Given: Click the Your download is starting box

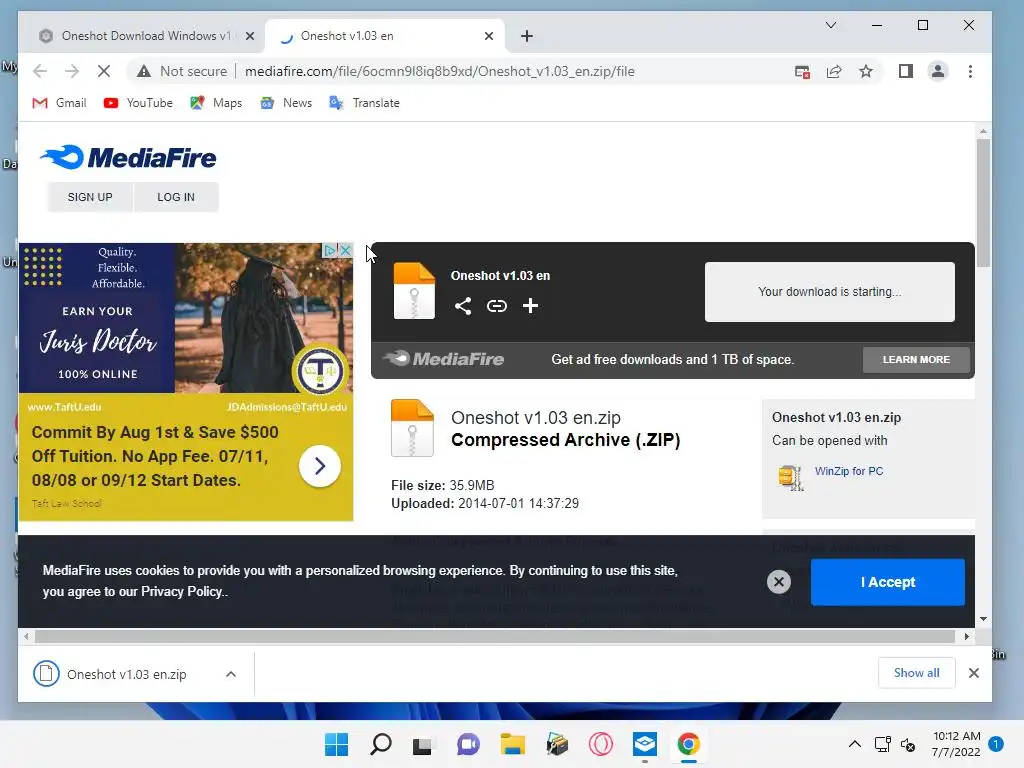Looking at the screenshot, I should tap(829, 292).
